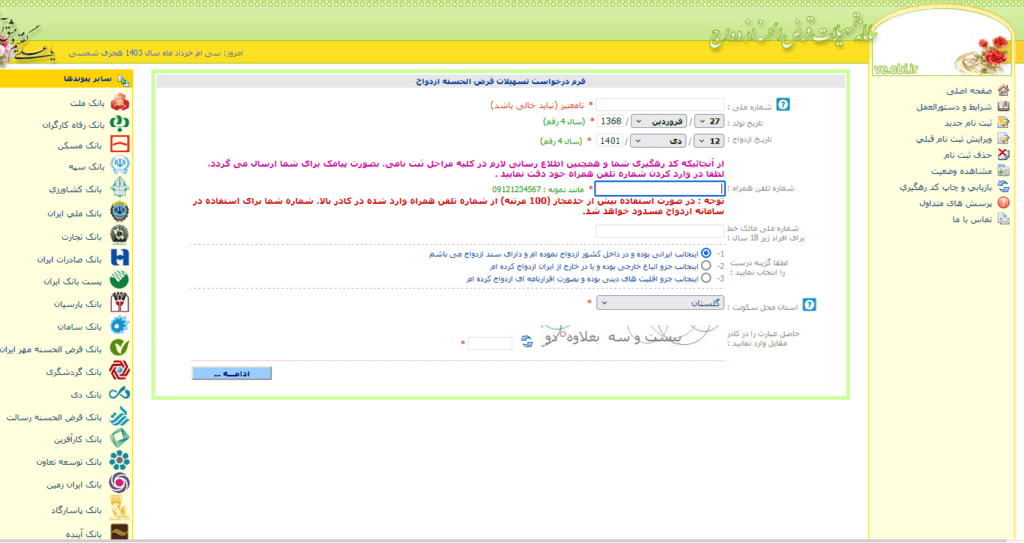
Task: Refresh the captcha image
Action: click(527, 341)
